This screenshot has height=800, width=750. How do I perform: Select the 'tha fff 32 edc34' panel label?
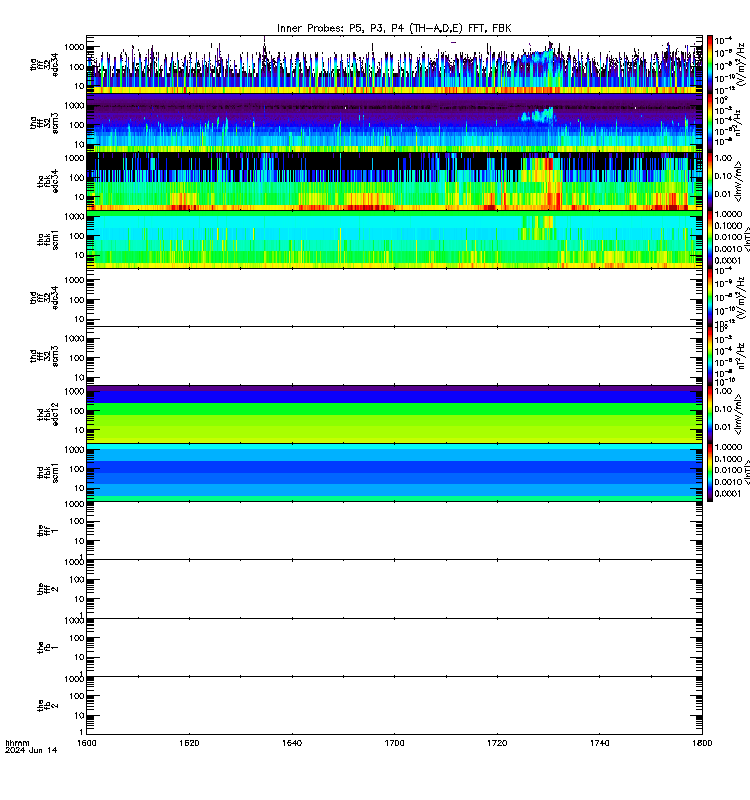44,64
